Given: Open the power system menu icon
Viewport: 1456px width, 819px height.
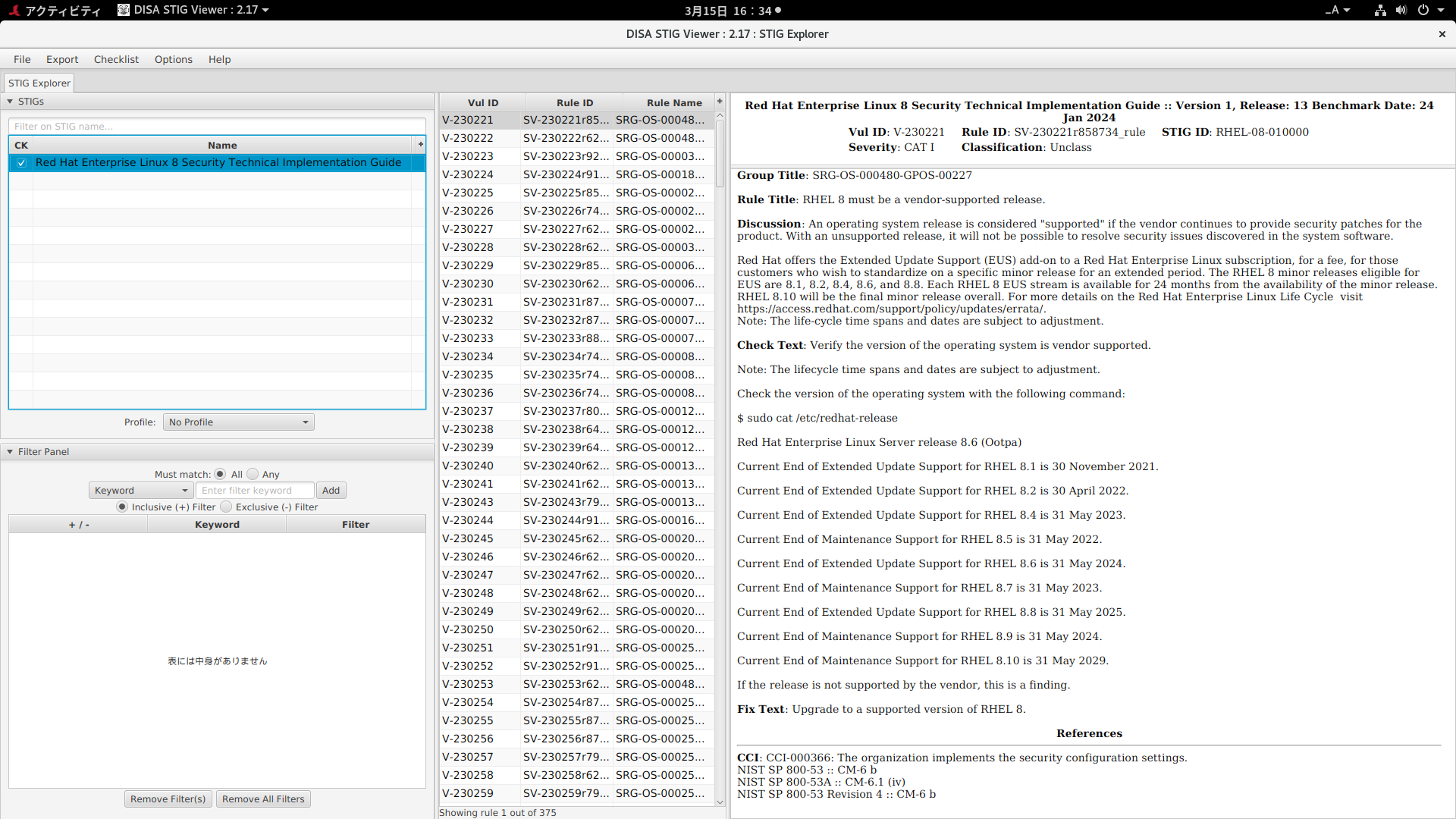Looking at the screenshot, I should click(1423, 11).
